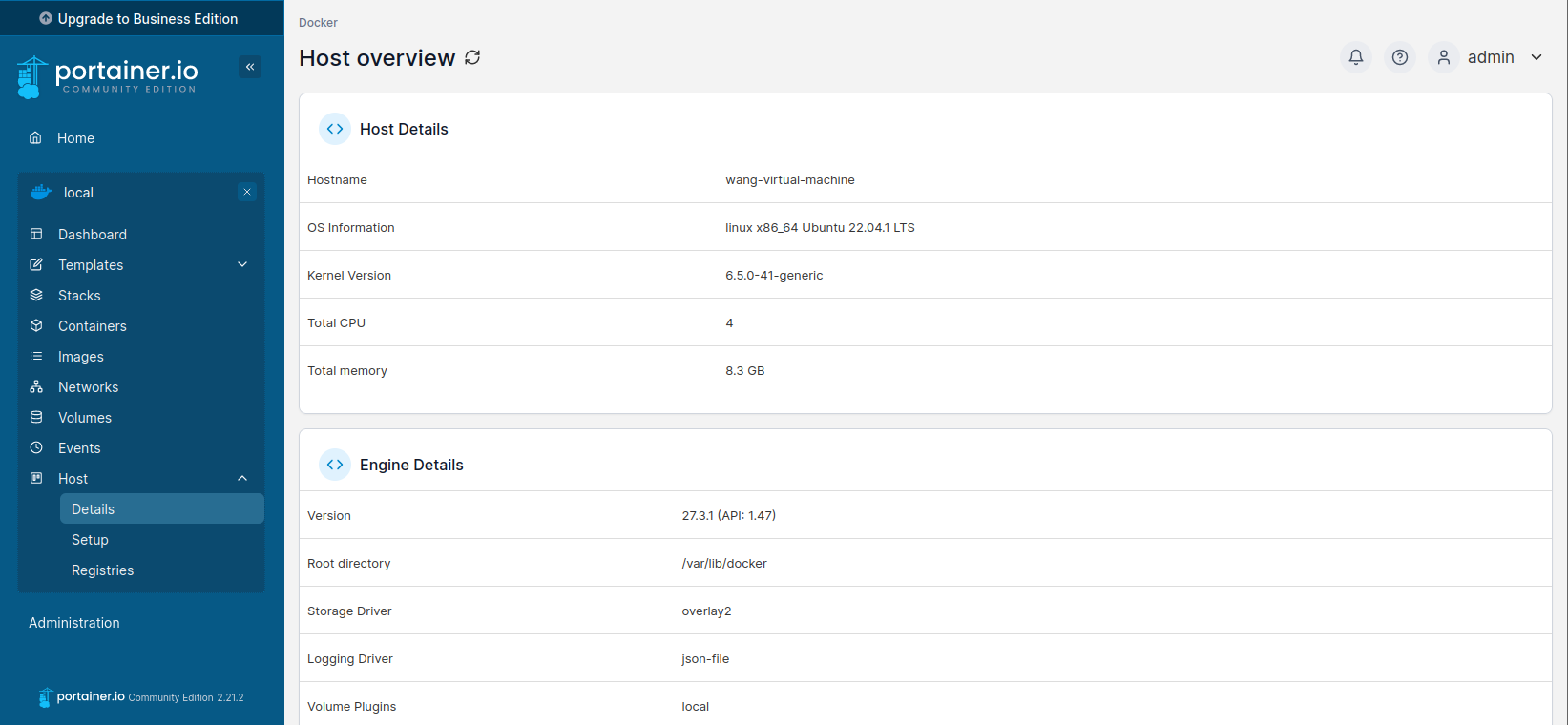Click the Kernel Version label
Image resolution: width=1568 pixels, height=725 pixels.
click(x=349, y=275)
